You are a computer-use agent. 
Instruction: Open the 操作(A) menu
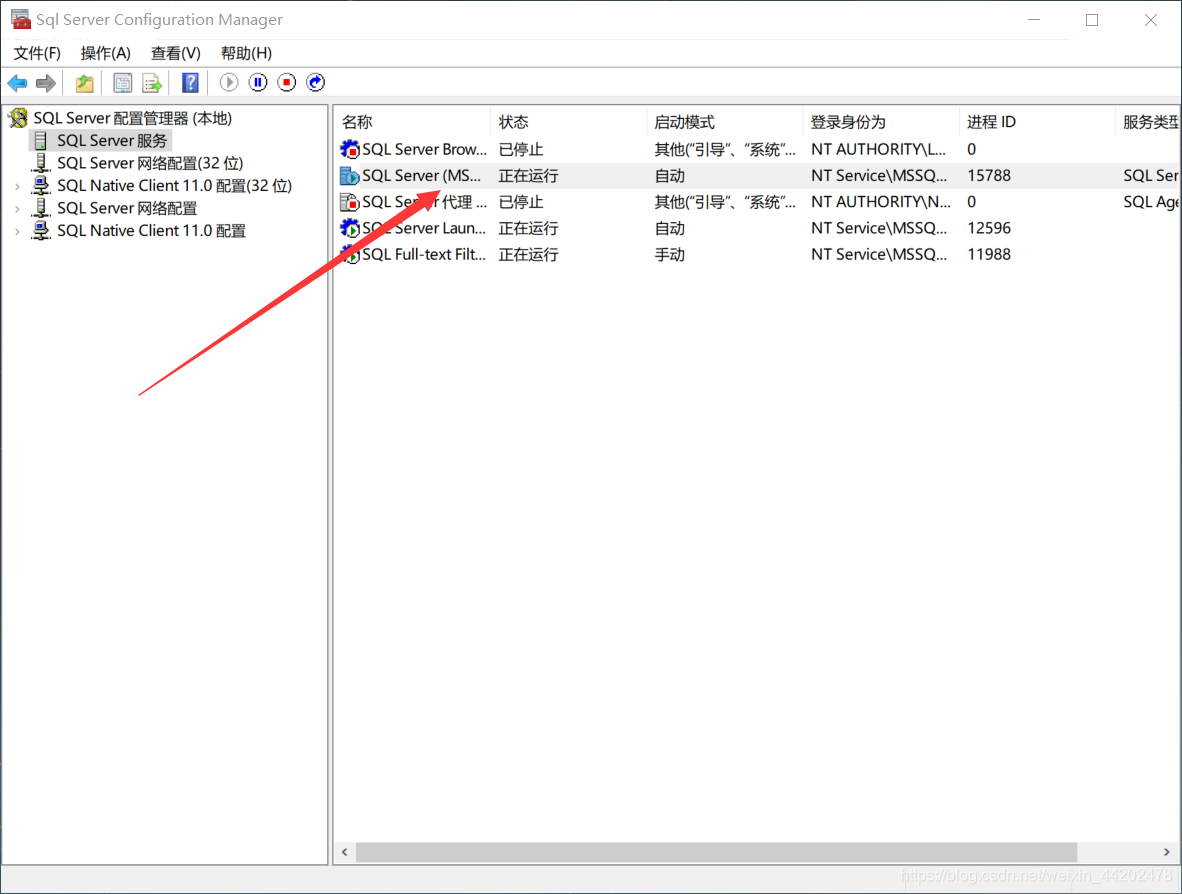point(106,53)
